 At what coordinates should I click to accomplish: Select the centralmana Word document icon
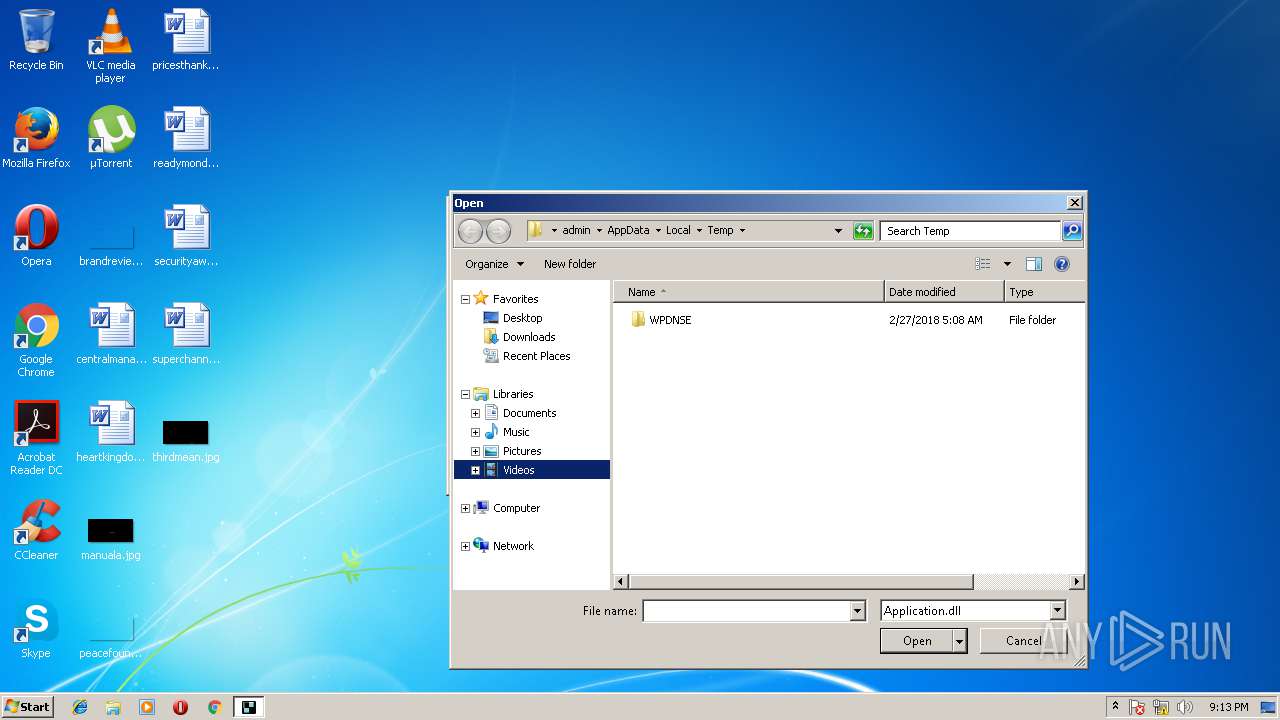(111, 334)
